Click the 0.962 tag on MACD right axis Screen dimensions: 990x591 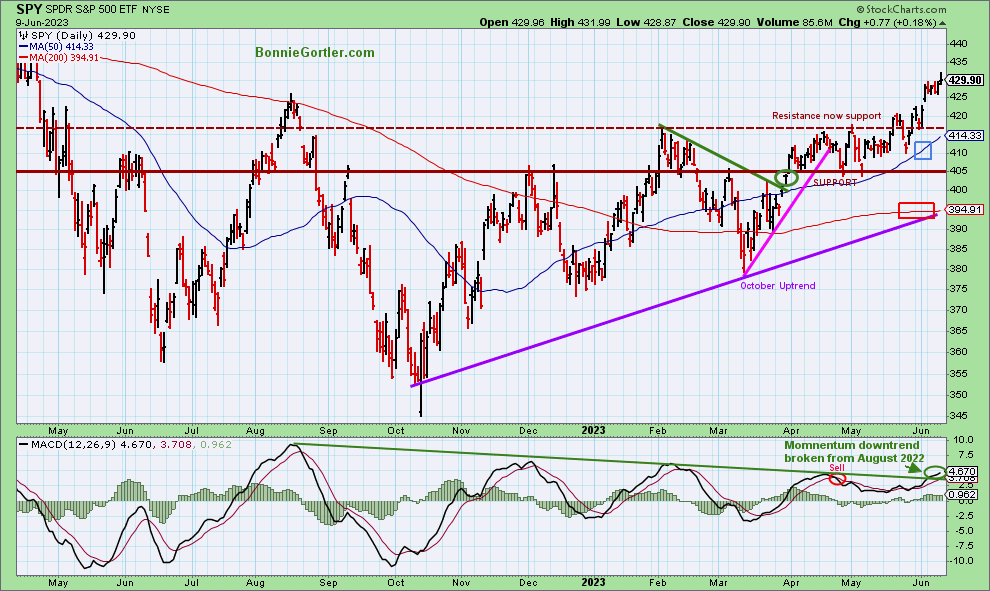point(963,494)
